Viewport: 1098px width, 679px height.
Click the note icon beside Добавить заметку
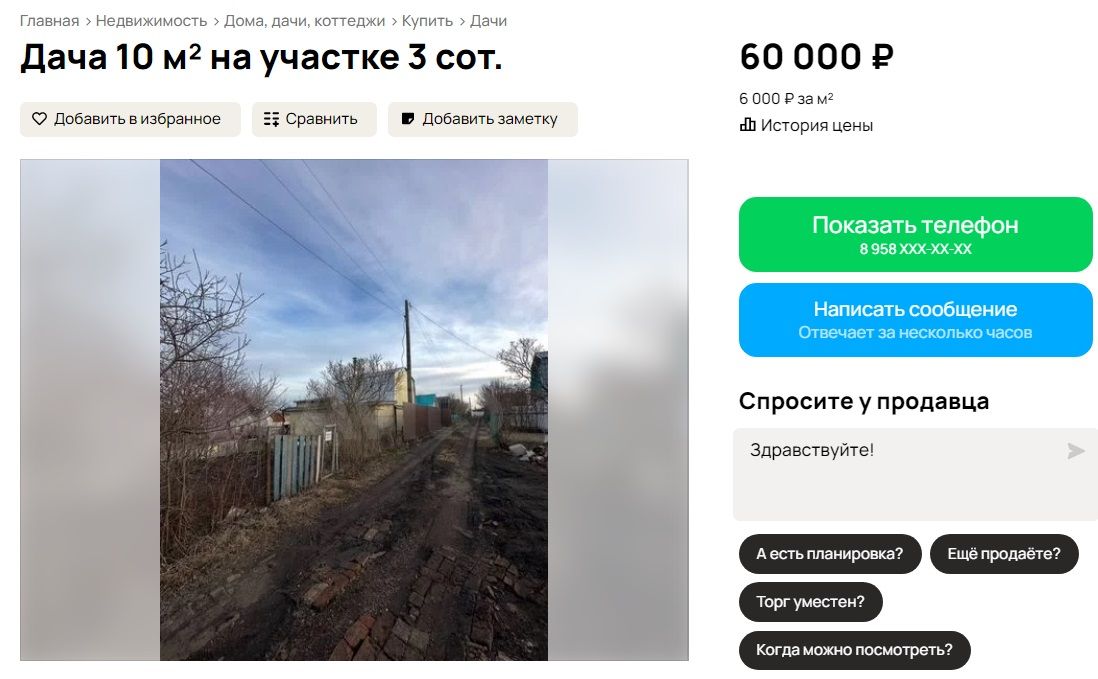[x=408, y=119]
